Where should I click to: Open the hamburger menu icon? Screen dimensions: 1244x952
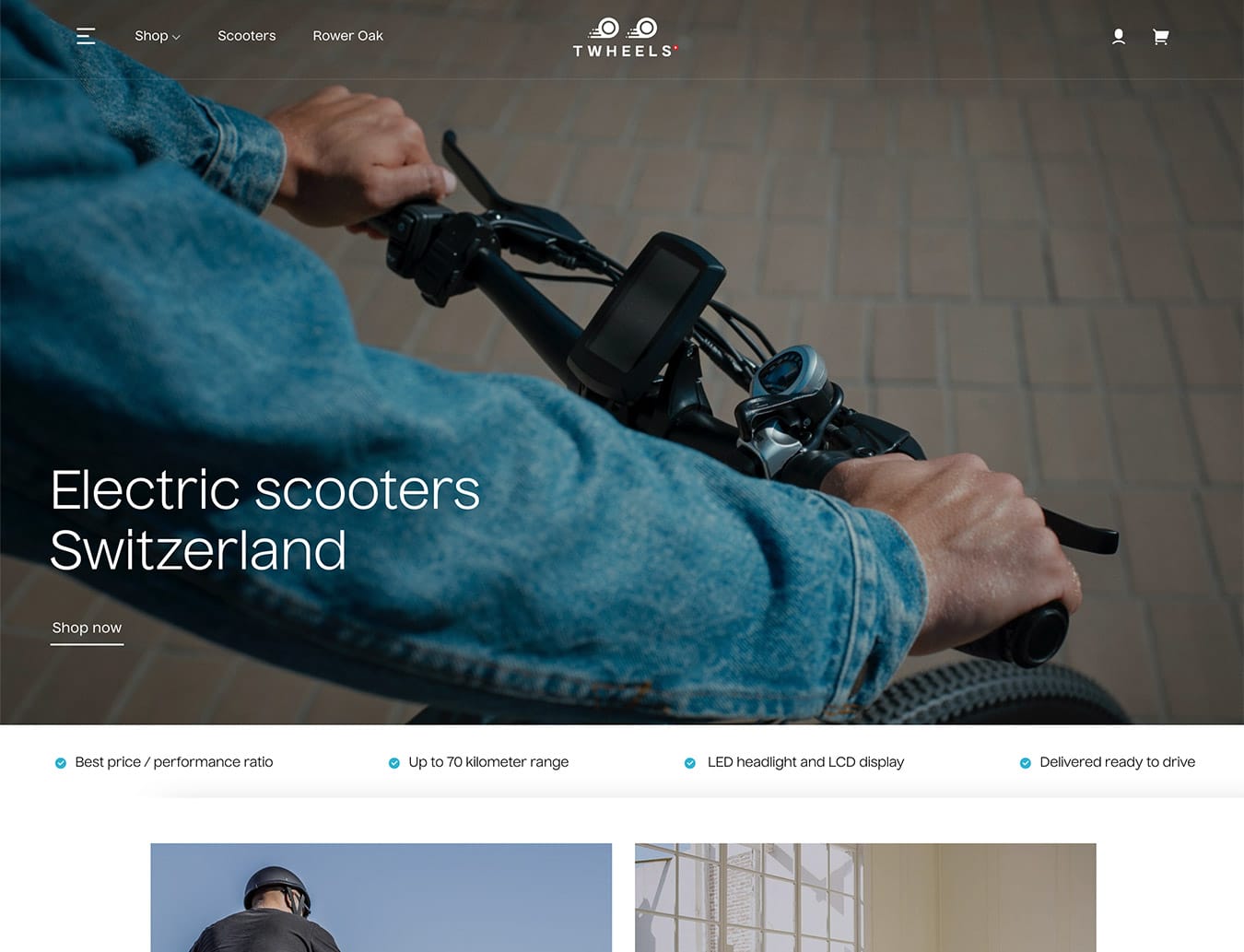coord(86,36)
